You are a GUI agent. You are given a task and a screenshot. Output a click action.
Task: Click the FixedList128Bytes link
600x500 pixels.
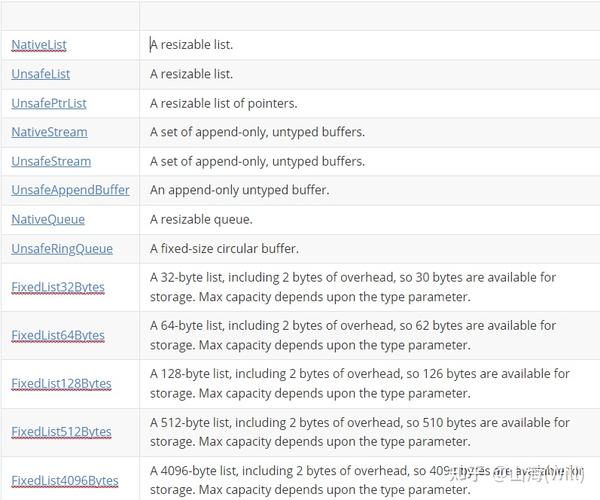61,383
